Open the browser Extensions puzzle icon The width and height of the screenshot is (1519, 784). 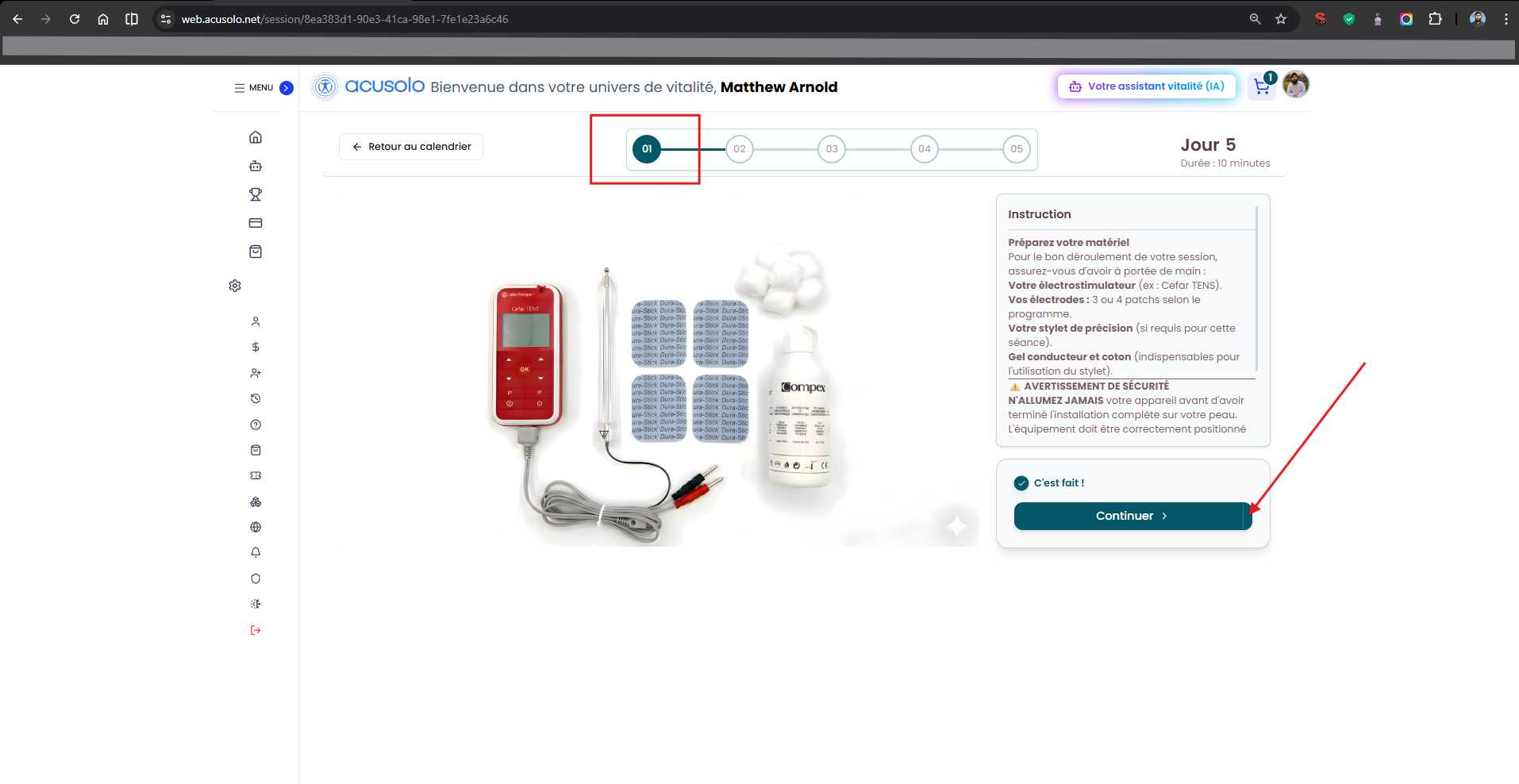(x=1435, y=19)
